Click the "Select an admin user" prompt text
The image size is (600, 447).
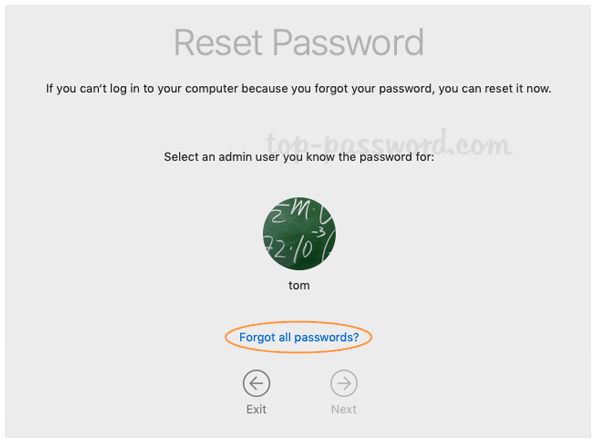[299, 159]
